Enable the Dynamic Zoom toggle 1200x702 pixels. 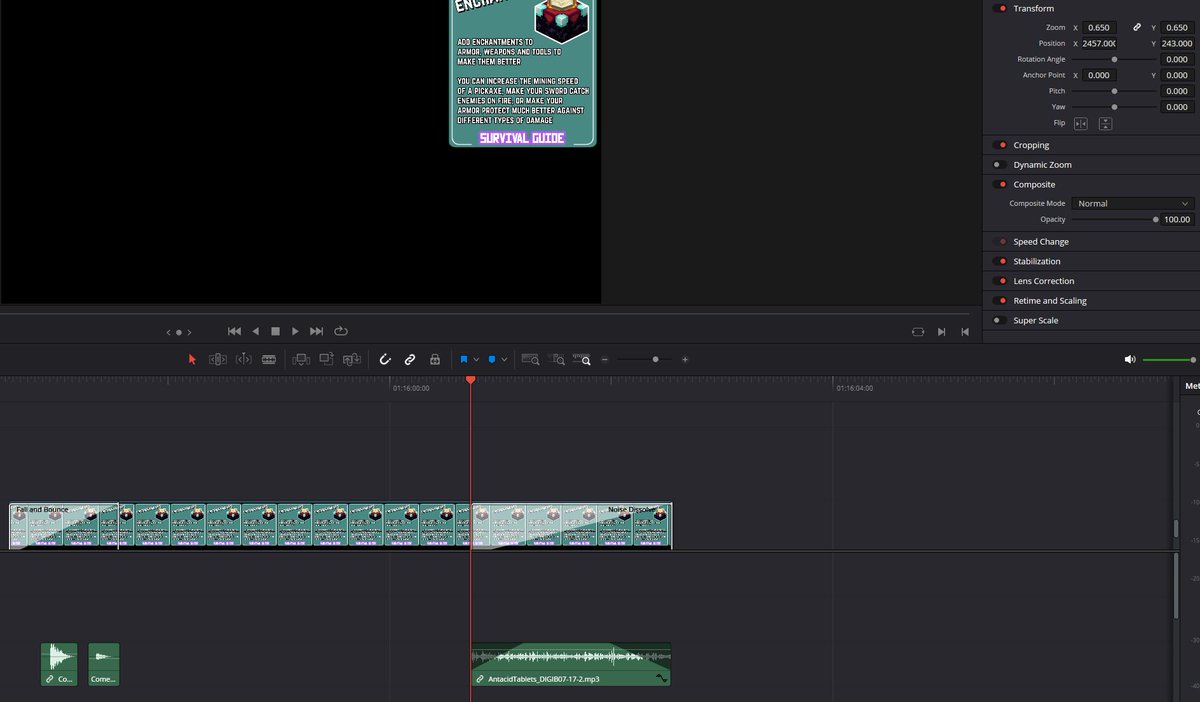click(x=1000, y=165)
